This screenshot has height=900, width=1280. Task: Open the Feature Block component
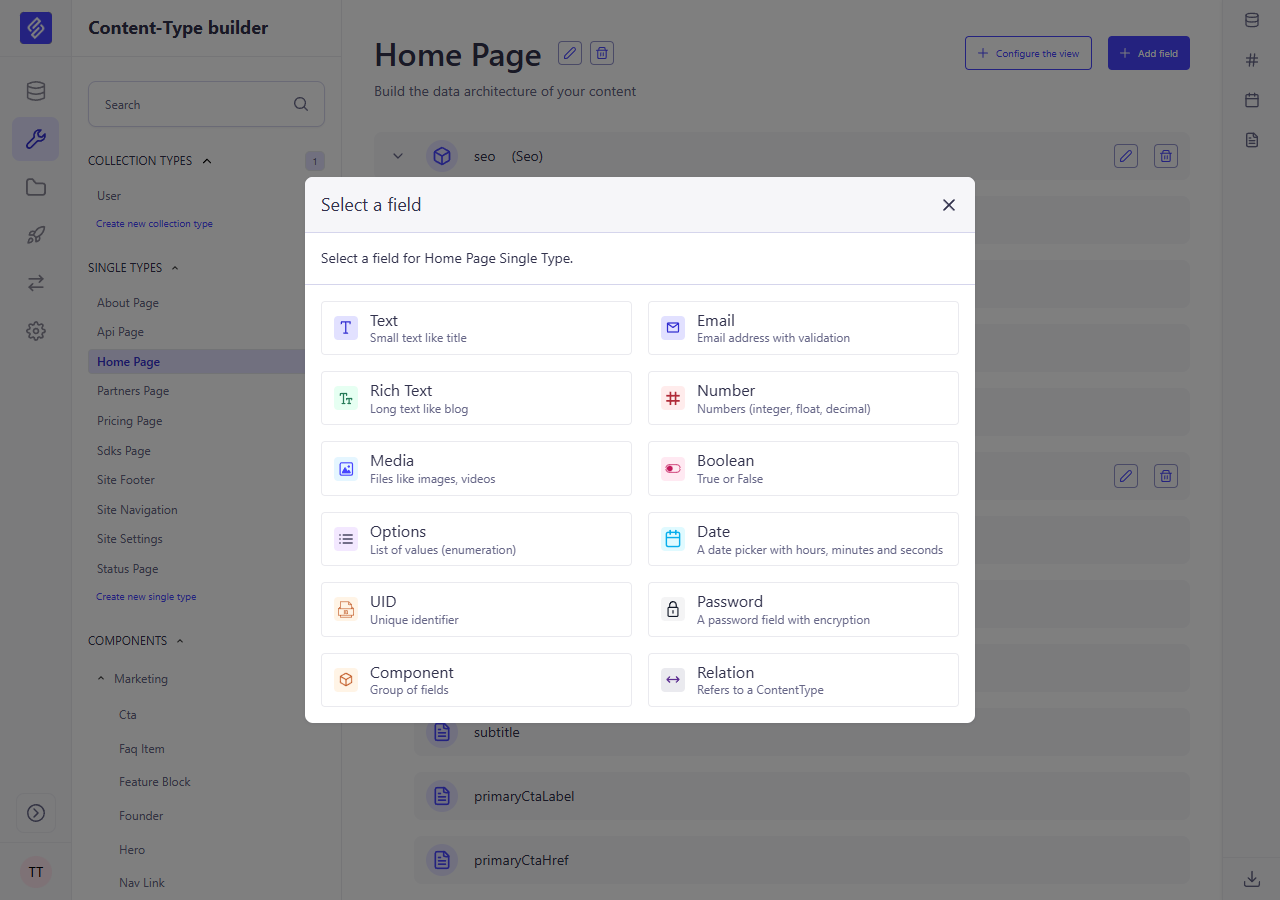pos(155,782)
